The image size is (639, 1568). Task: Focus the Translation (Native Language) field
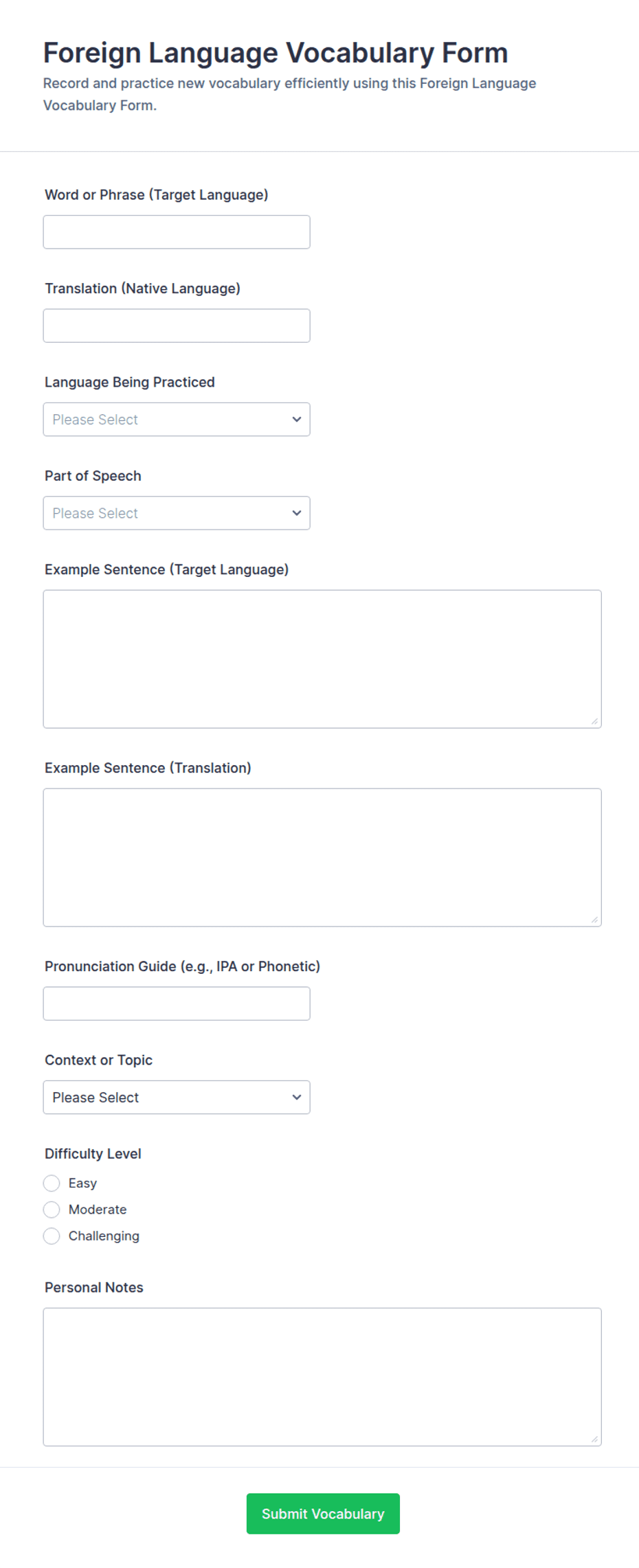click(177, 326)
